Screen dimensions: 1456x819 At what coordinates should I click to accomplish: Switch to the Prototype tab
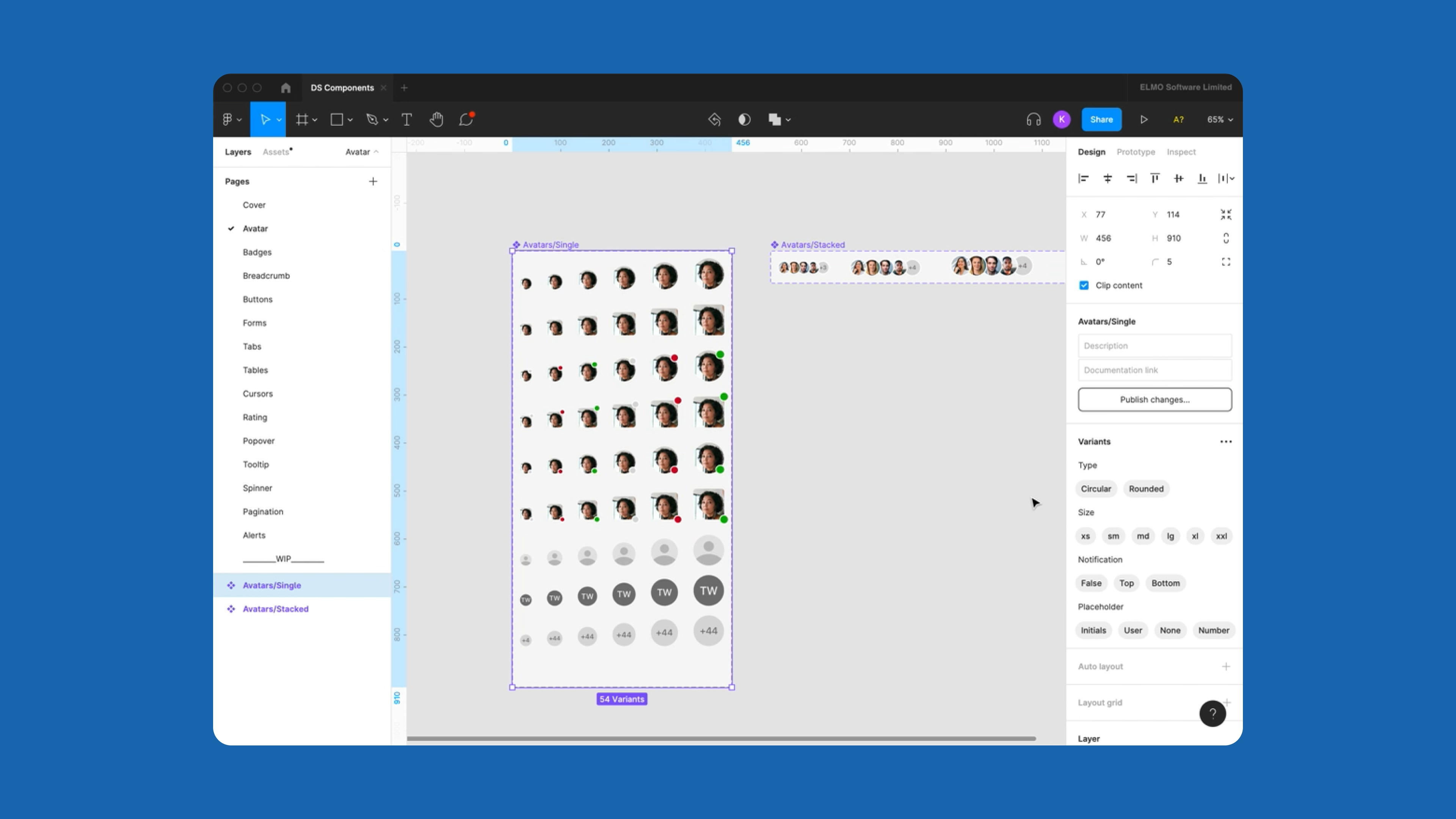pyautogui.click(x=1136, y=152)
